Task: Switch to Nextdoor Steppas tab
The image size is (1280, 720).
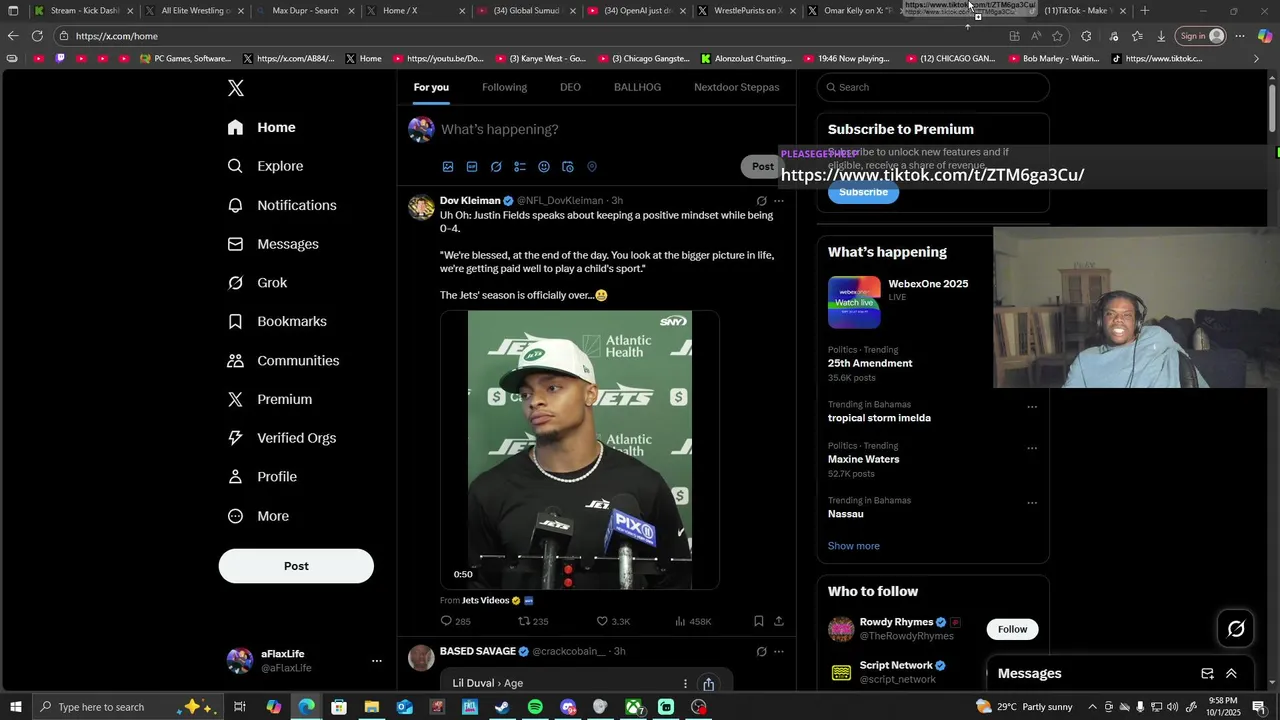Action: [x=737, y=87]
